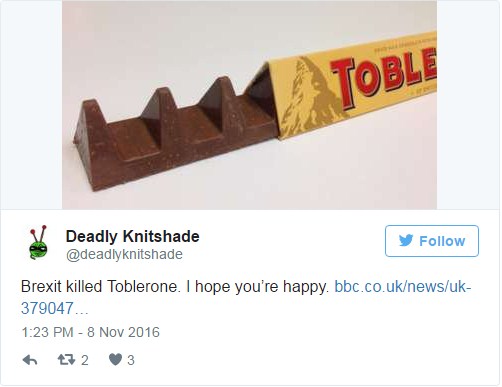Click the Twitter bird icon in Follow

[x=406, y=240]
